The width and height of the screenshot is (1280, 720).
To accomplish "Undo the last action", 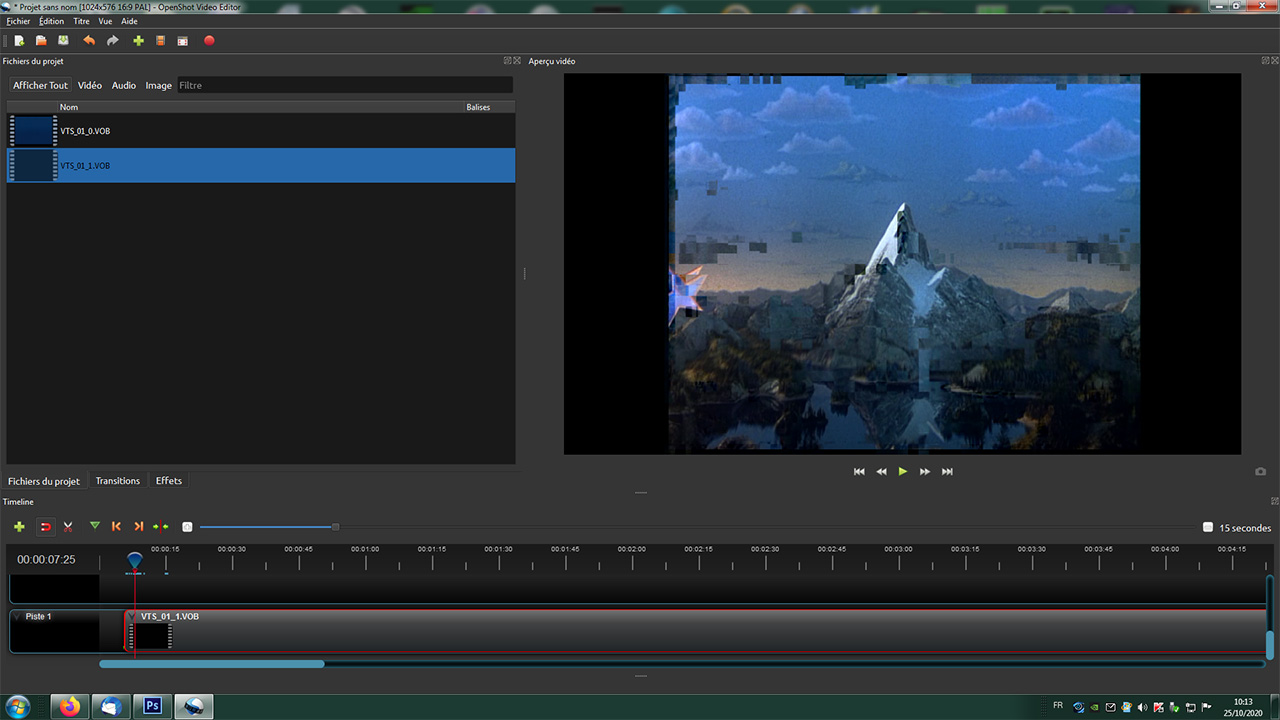I will (x=89, y=41).
